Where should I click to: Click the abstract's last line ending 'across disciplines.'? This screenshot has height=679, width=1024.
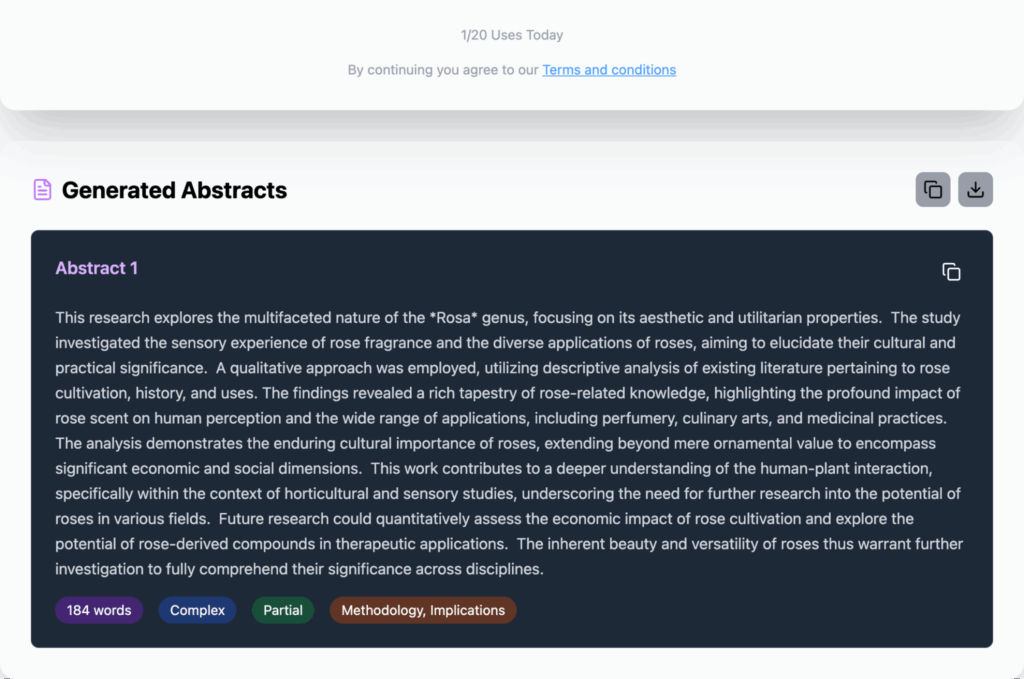(x=299, y=569)
